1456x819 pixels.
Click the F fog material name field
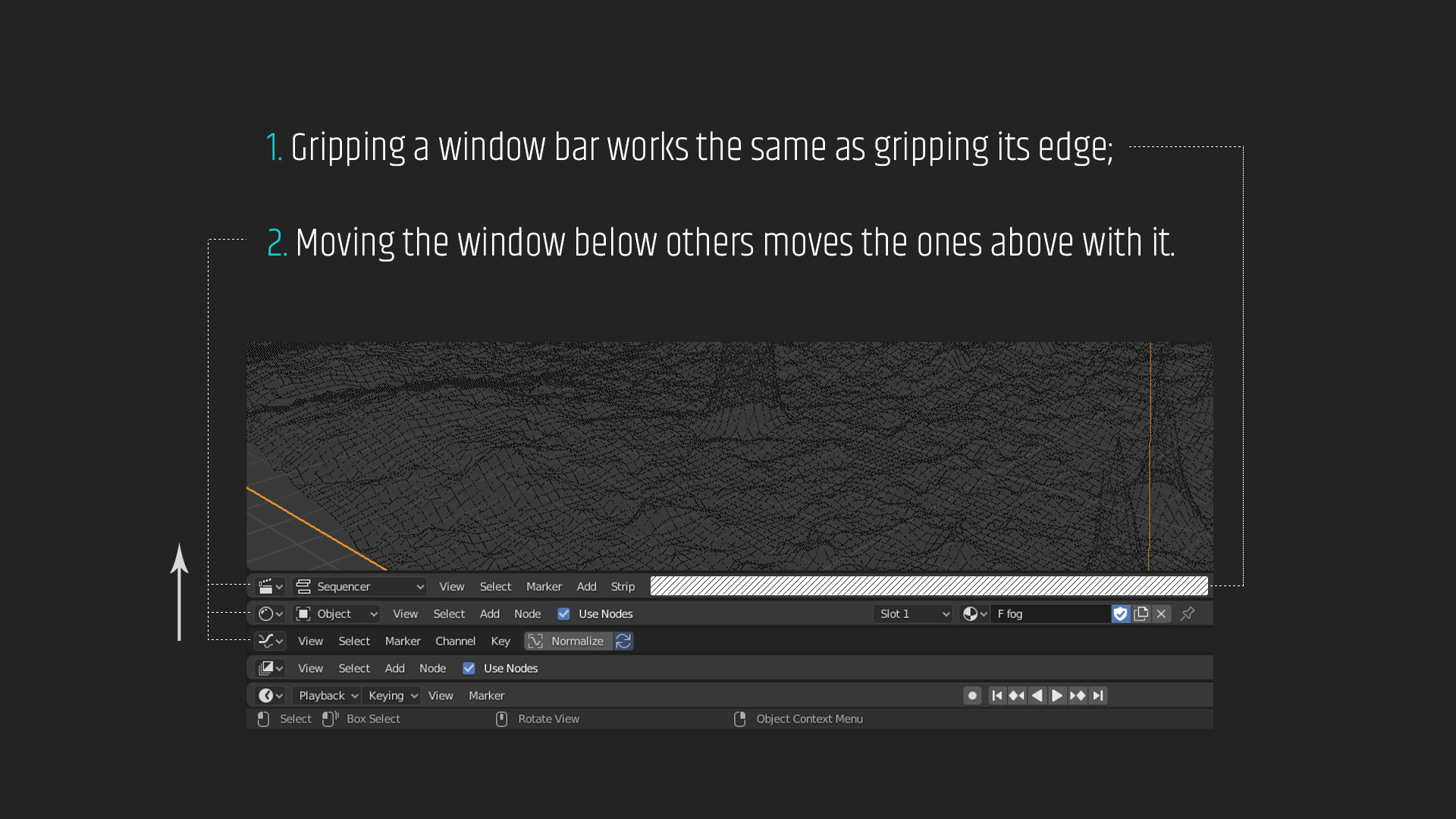(x=1051, y=613)
